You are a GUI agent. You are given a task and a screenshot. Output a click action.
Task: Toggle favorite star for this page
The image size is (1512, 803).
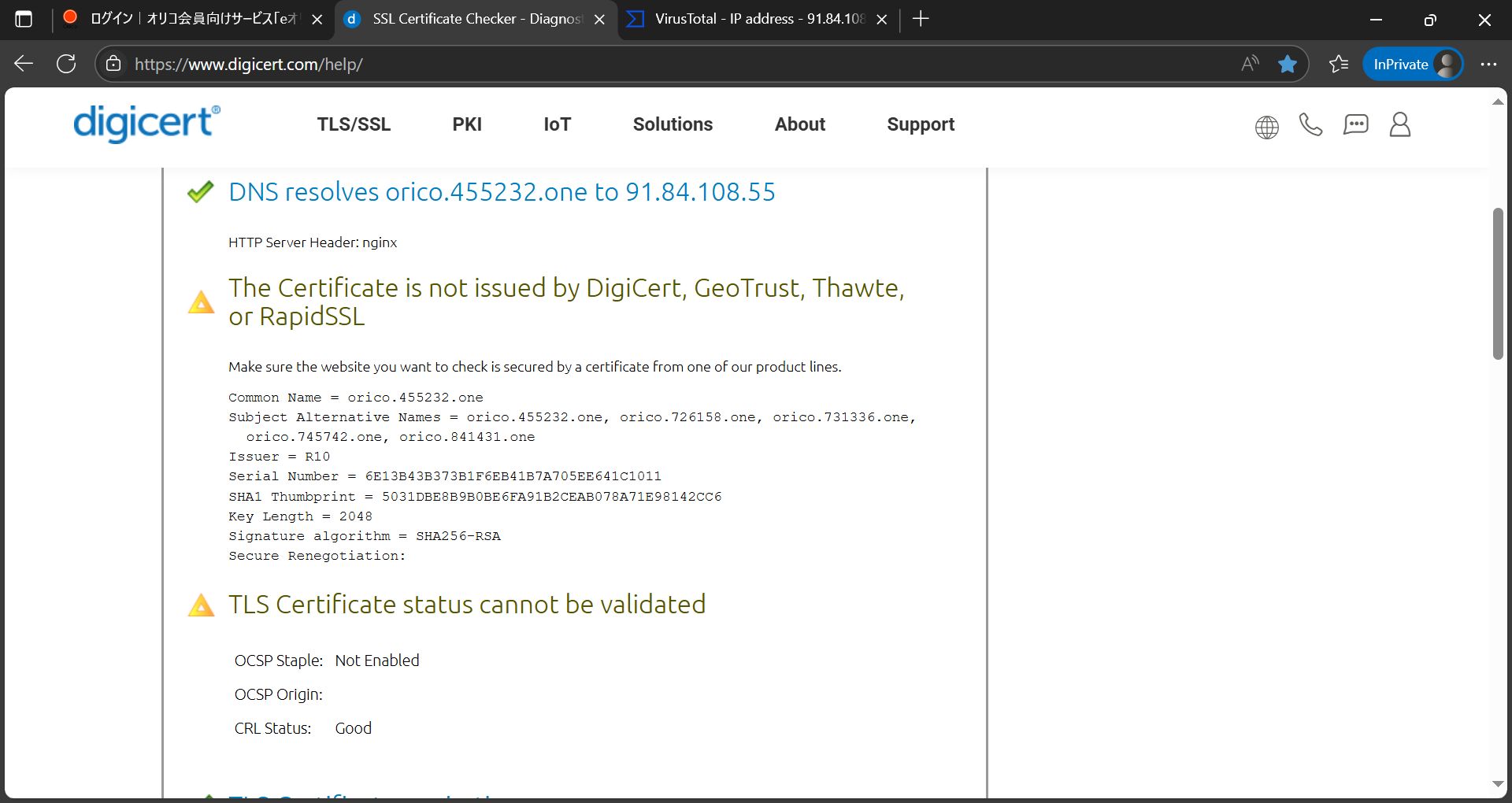point(1288,64)
